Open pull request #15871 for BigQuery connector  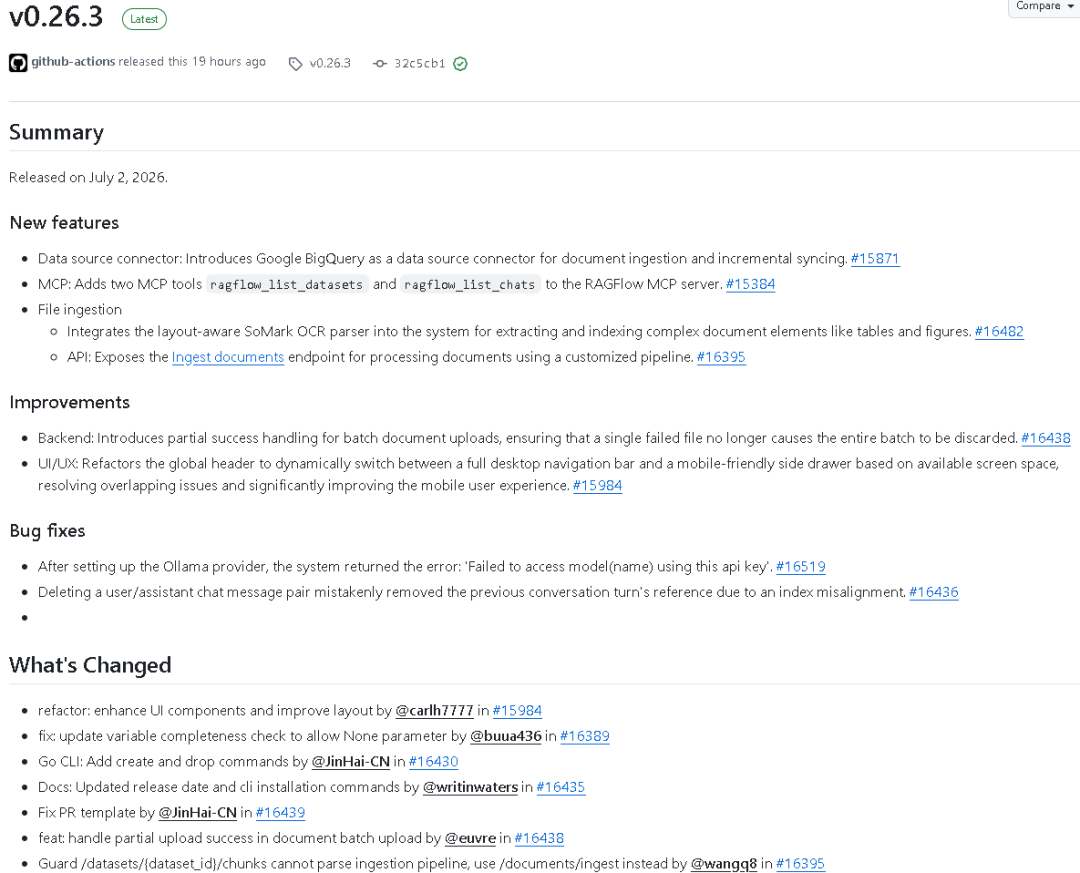tap(875, 258)
